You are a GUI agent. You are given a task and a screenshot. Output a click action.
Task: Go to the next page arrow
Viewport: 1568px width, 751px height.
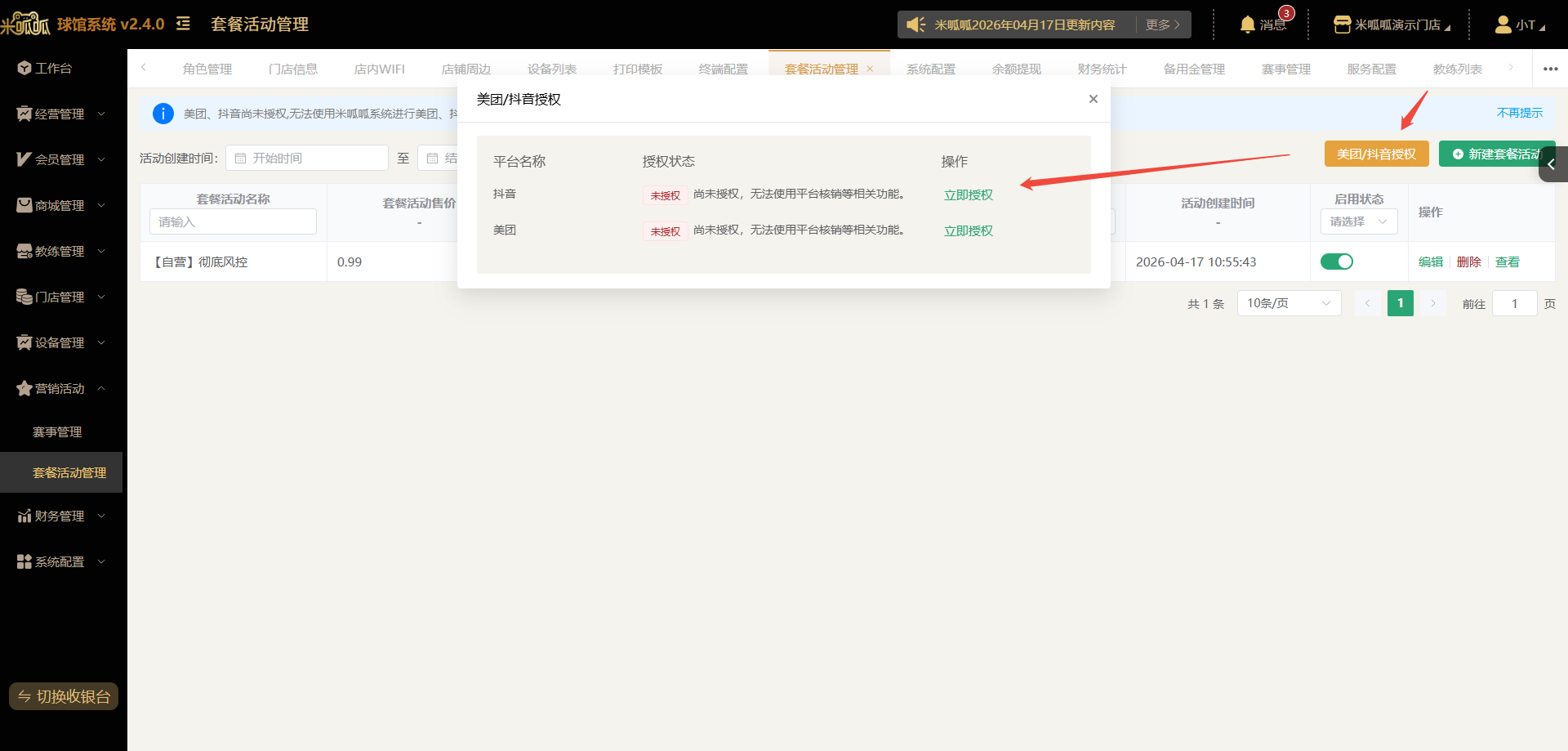[1433, 303]
